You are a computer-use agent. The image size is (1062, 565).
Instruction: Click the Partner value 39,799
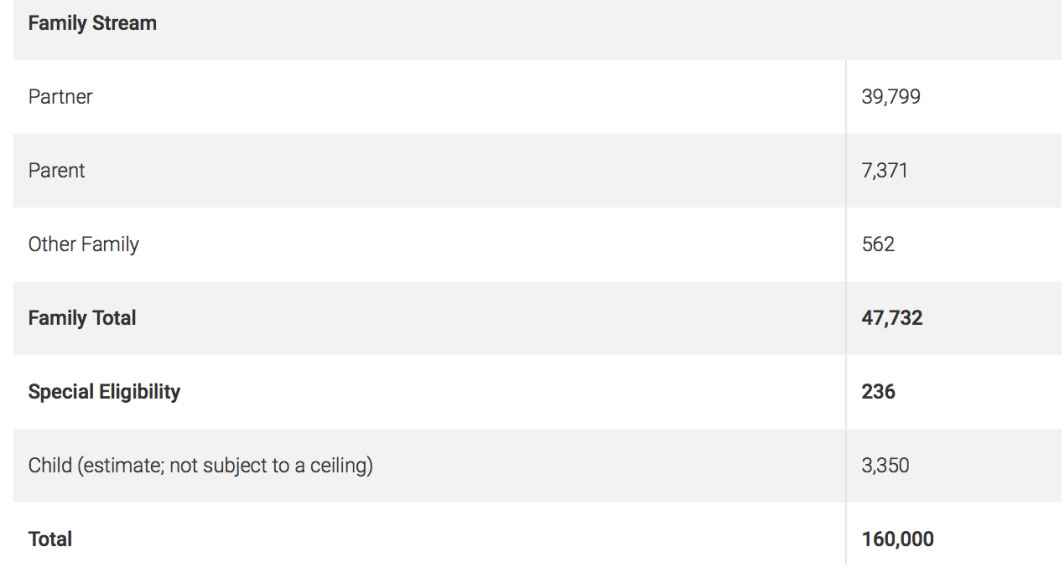coord(890,97)
